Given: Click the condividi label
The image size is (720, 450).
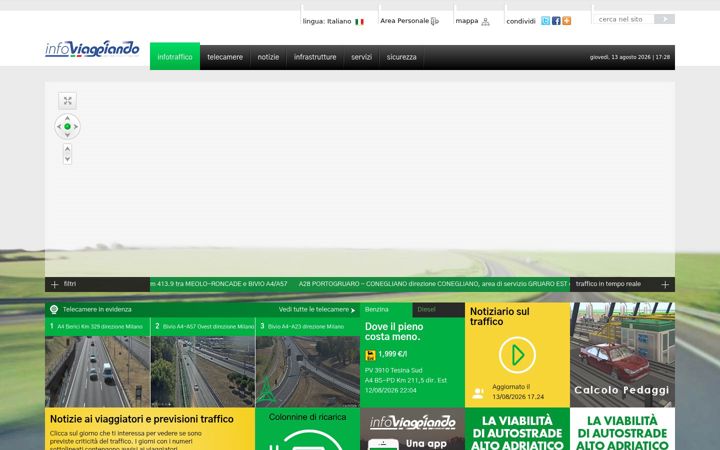Looking at the screenshot, I should tap(521, 21).
